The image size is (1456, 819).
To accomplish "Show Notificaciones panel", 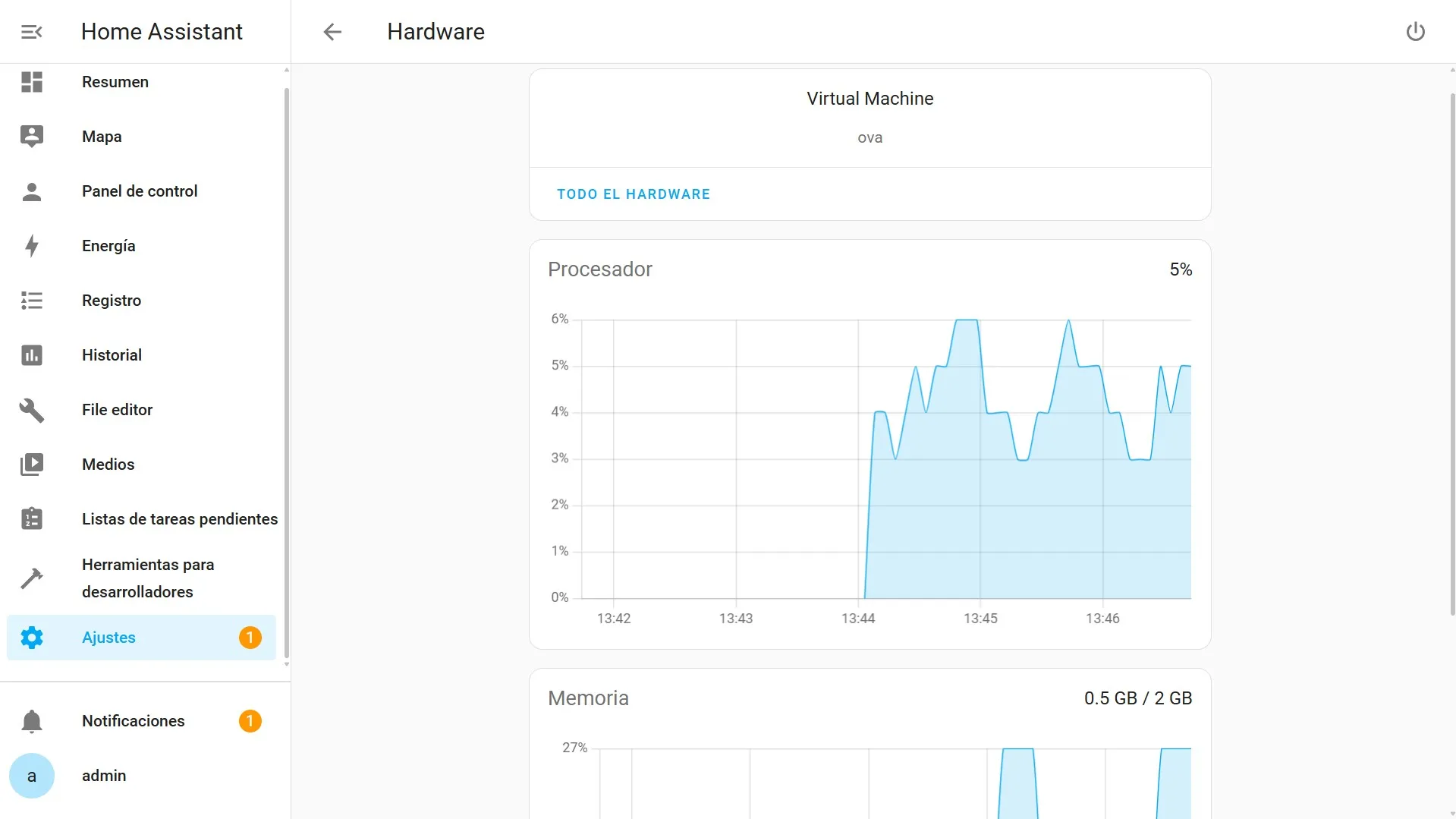I will [x=141, y=721].
